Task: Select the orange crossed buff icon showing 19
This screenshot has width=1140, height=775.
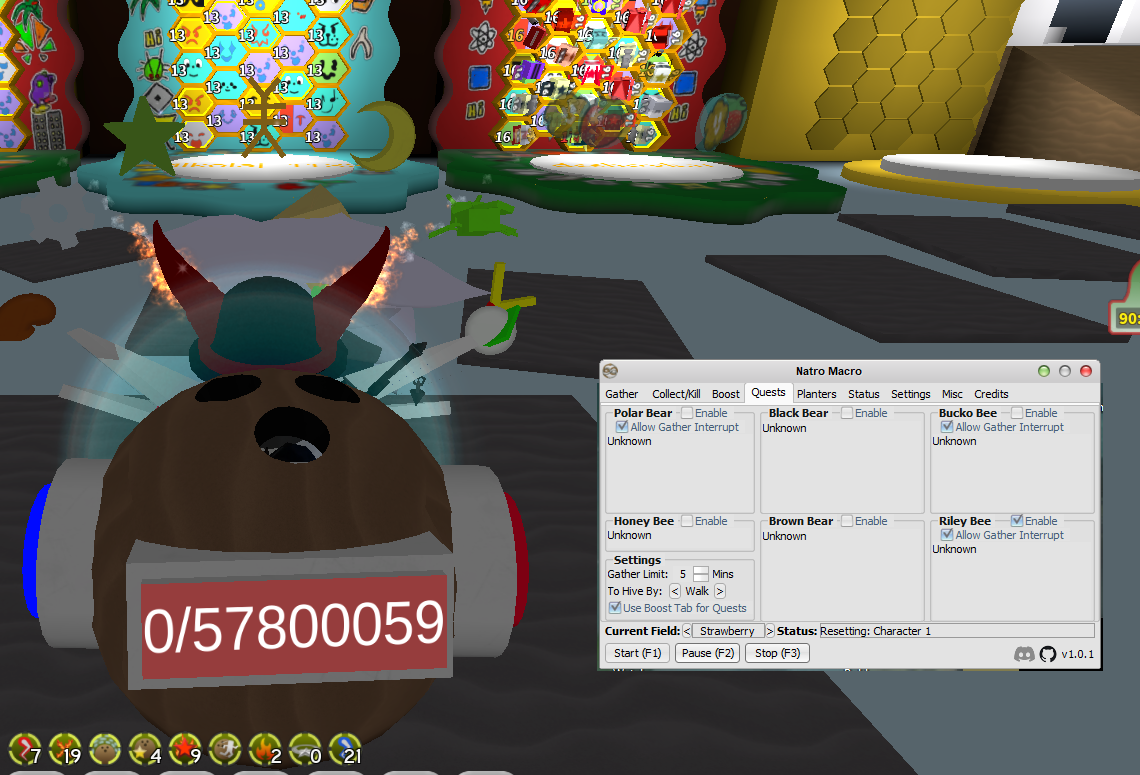Action: [65, 749]
